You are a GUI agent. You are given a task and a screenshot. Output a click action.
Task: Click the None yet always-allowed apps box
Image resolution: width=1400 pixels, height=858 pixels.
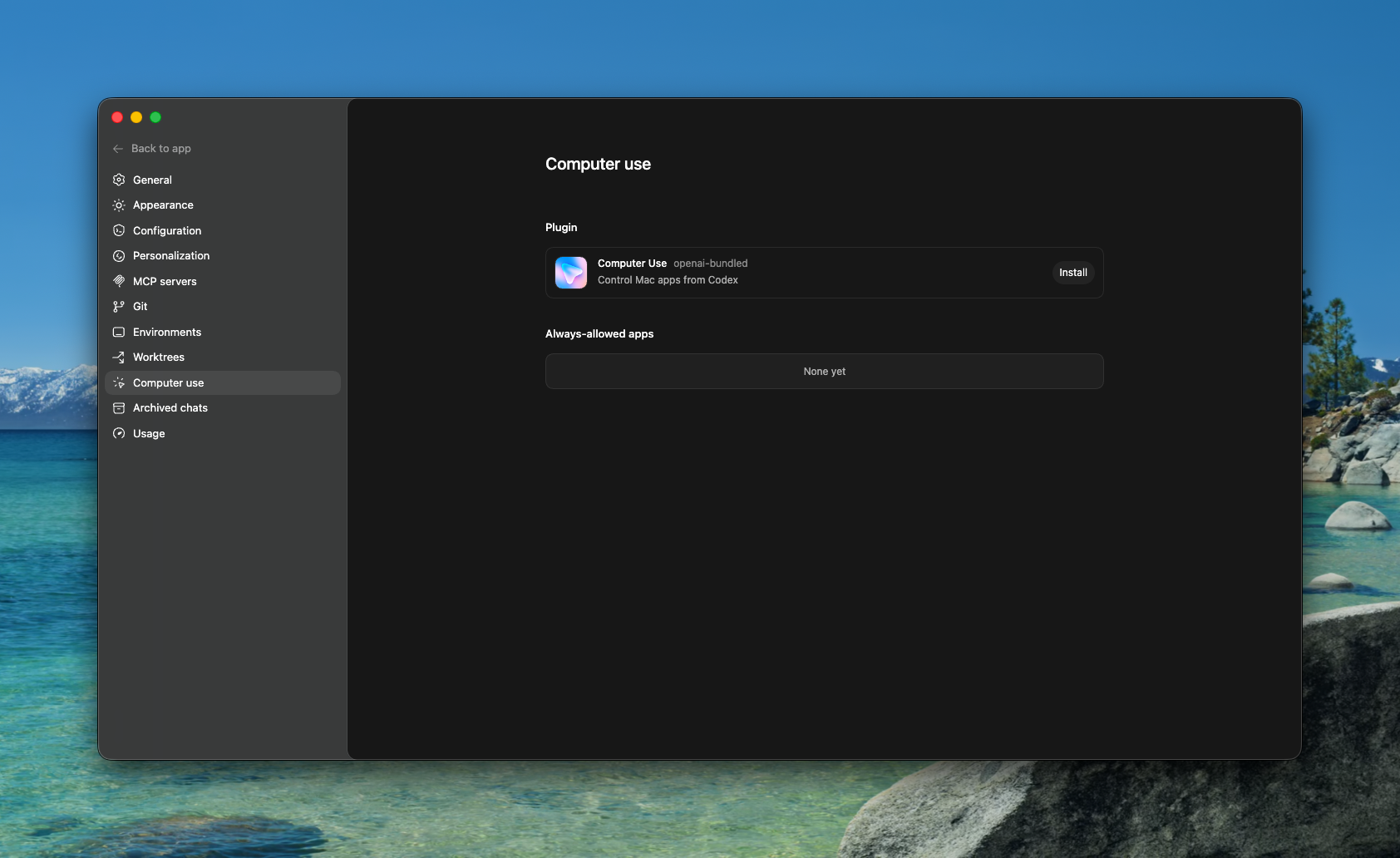(824, 372)
